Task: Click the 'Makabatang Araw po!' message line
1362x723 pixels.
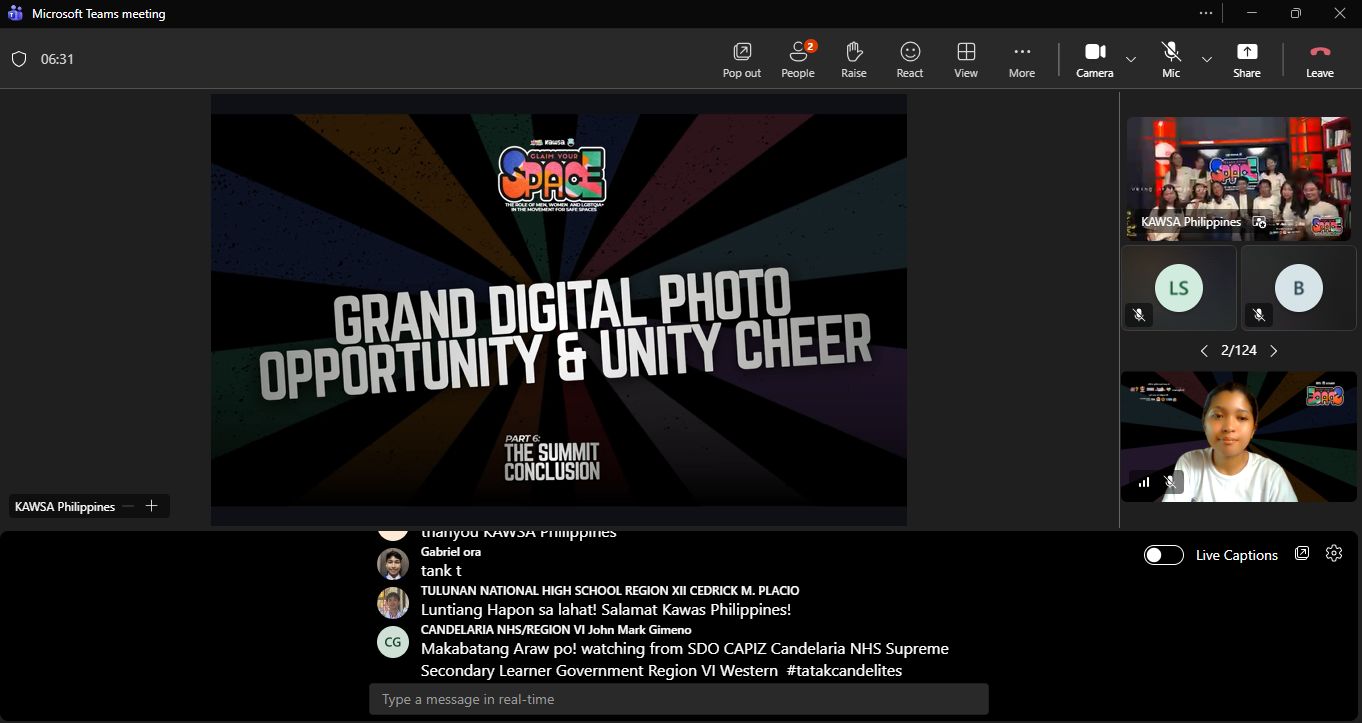Action: (685, 649)
